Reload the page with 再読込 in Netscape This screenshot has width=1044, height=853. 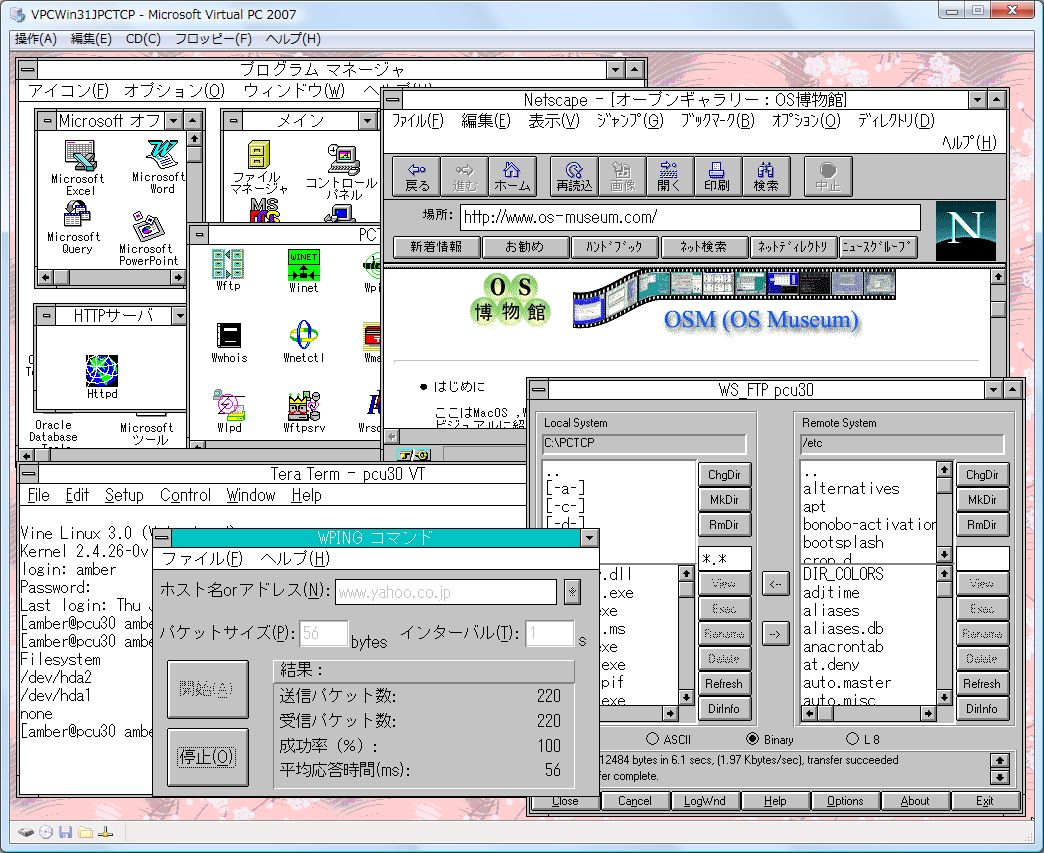coord(575,176)
